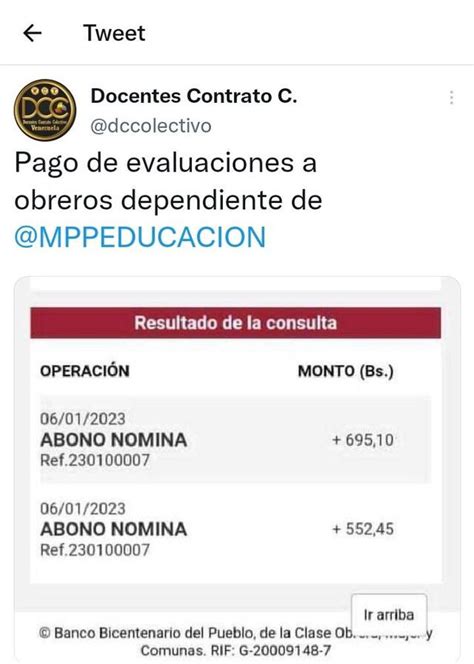Open the Docentes Contrato C. display name
474x664 pixels.
click(x=194, y=96)
